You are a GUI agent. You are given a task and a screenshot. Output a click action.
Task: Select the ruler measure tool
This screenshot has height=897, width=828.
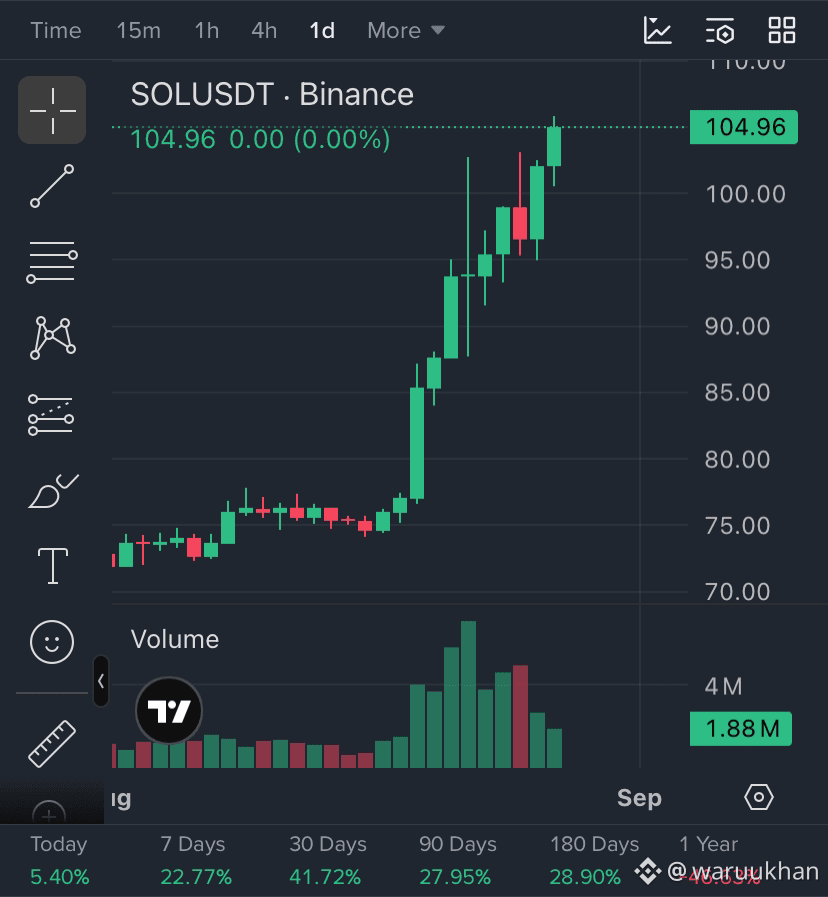(52, 744)
